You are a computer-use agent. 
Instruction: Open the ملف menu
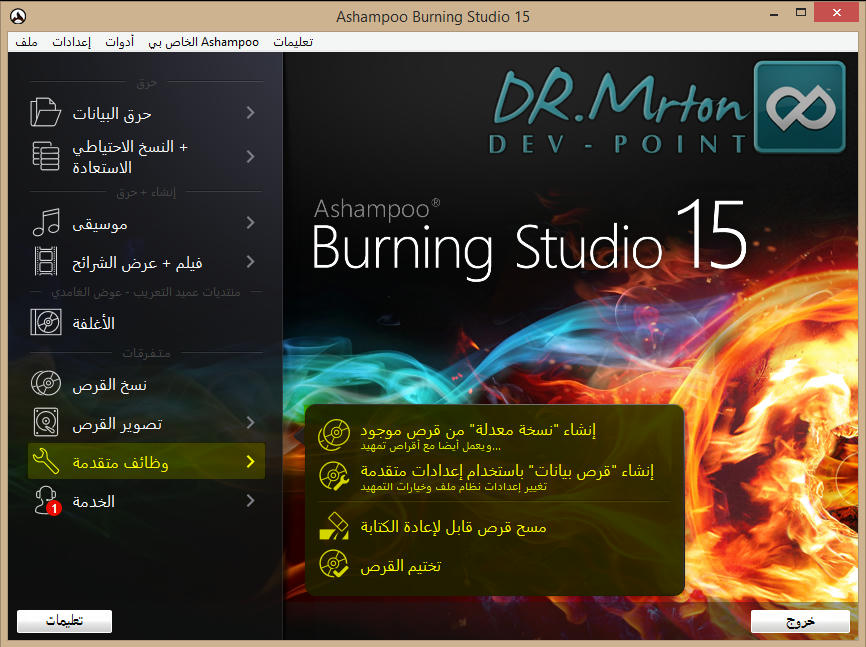[x=27, y=42]
